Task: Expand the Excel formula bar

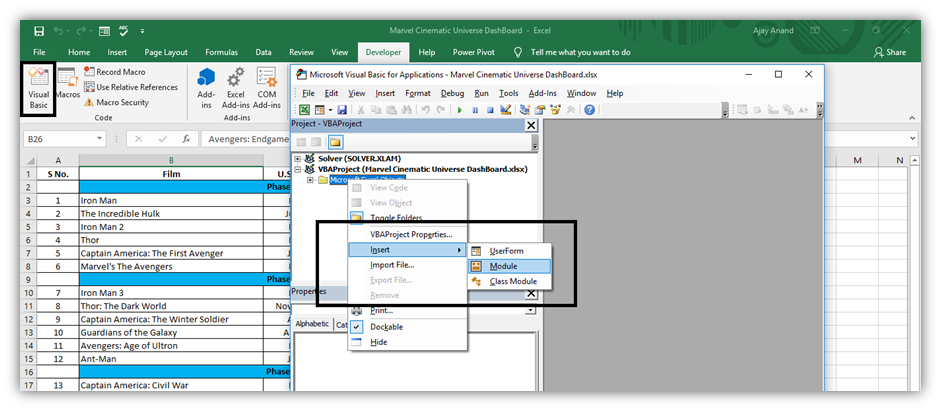Action: [x=913, y=139]
